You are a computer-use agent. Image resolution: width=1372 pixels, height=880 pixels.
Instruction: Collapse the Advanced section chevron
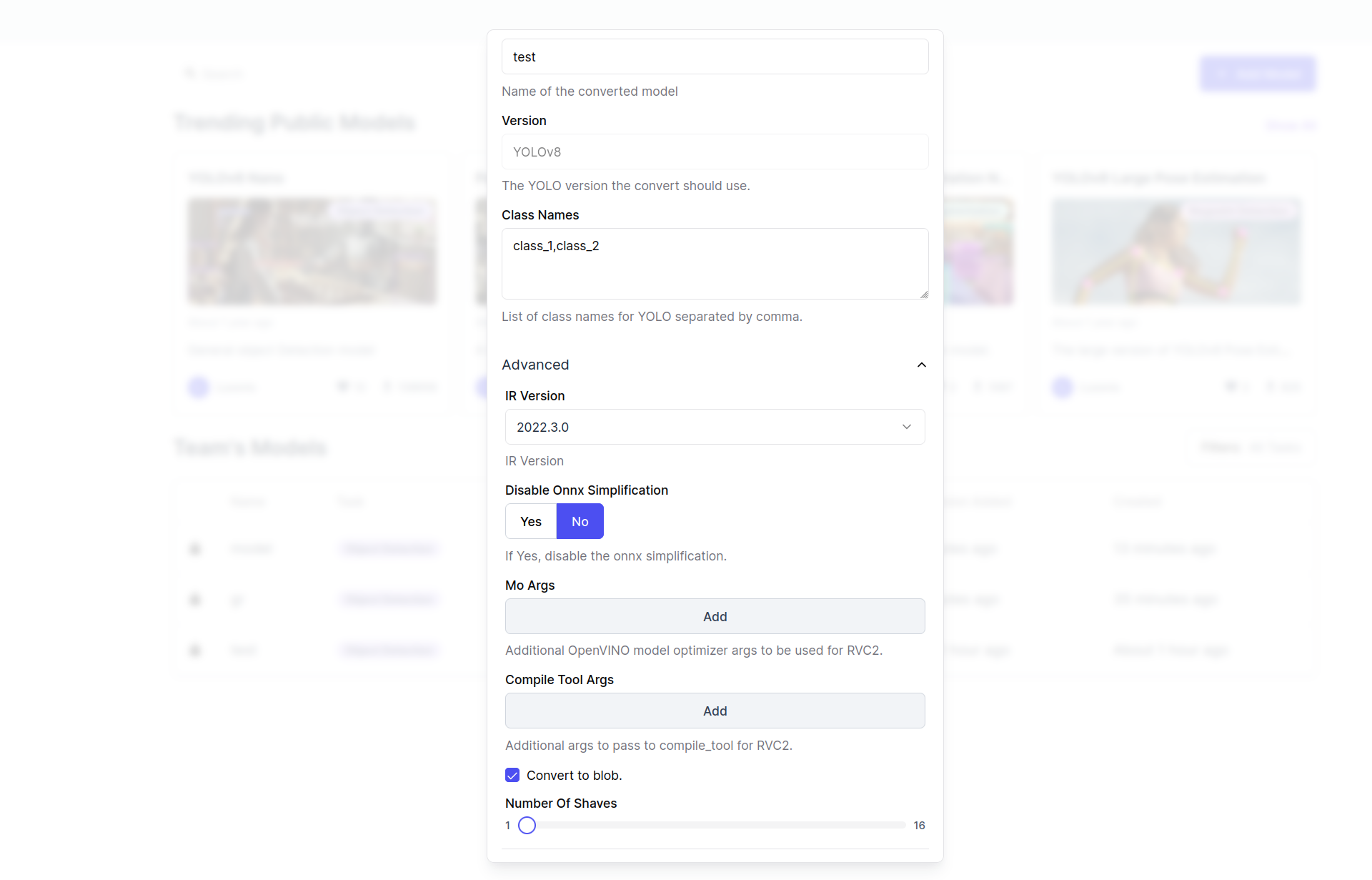(921, 365)
